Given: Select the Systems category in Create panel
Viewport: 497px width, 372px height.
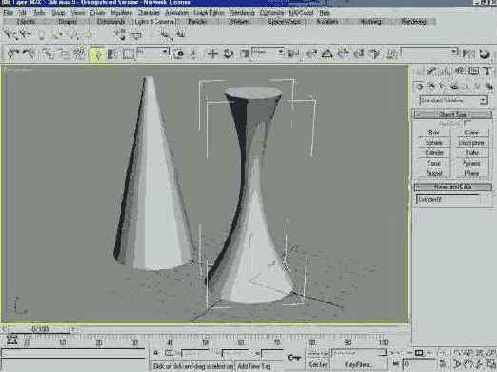Looking at the screenshot, I should [489, 86].
